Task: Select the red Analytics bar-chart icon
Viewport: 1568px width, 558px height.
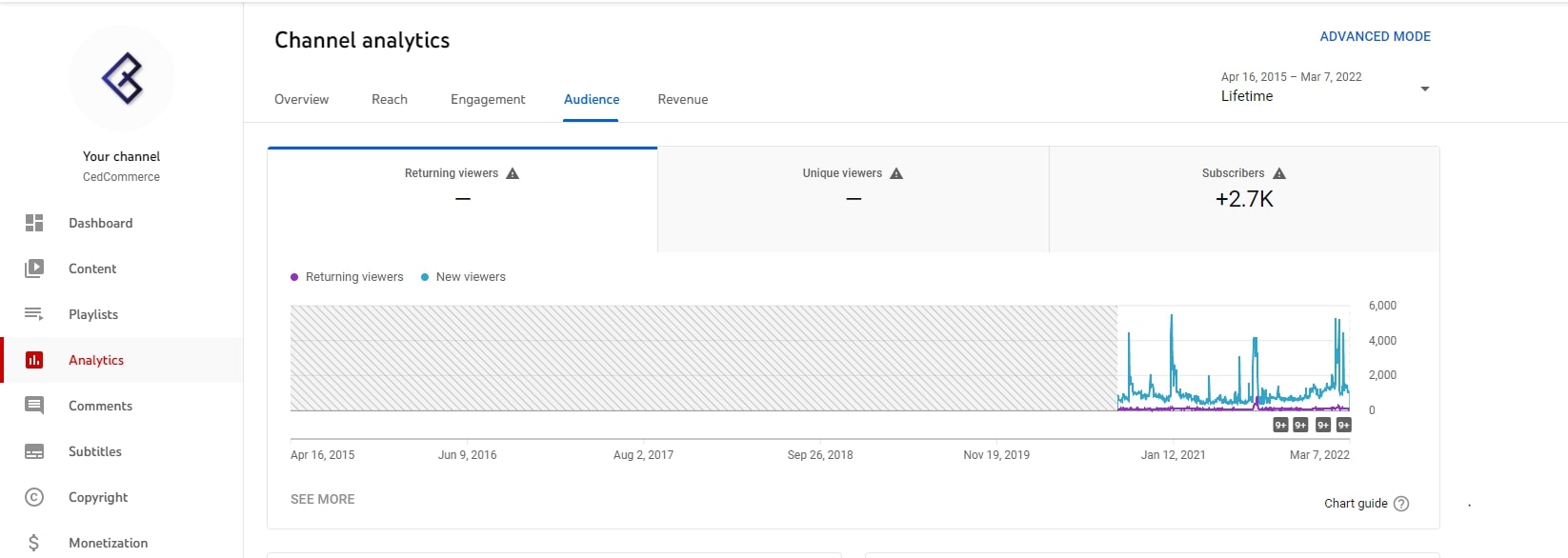Action: 34,360
